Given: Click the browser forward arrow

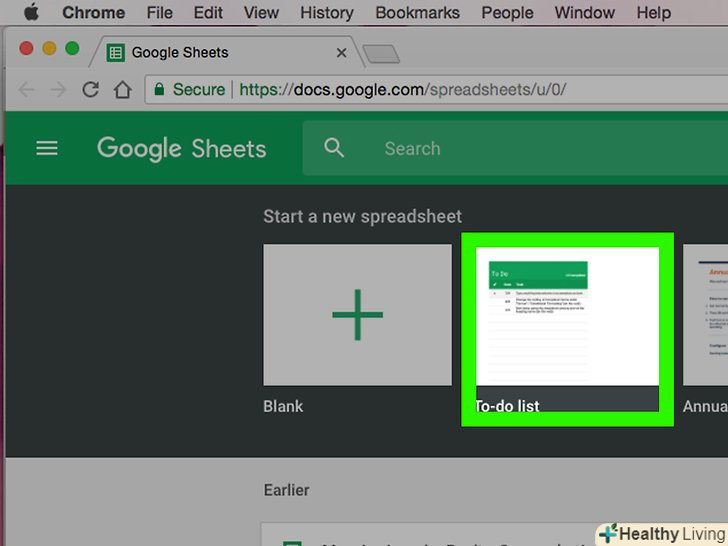Looking at the screenshot, I should point(58,90).
